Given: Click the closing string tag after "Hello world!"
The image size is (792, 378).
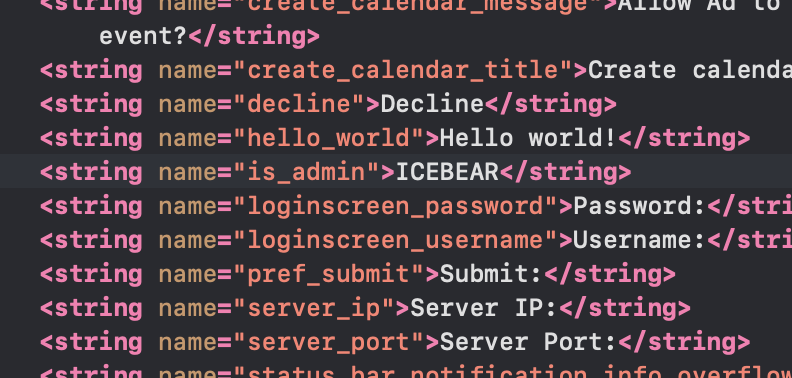Looking at the screenshot, I should pos(684,138).
